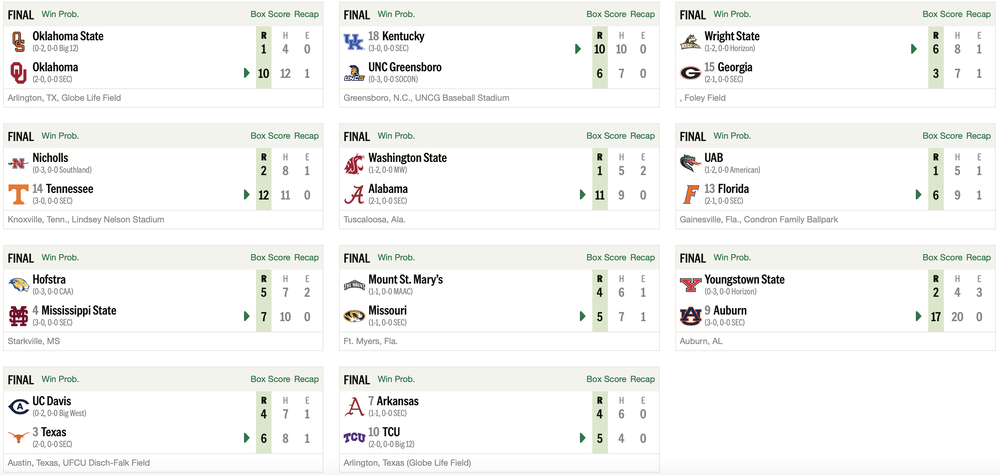This screenshot has width=1000, height=475.
Task: Open Recap for Wright State vs Georgia
Action: click(978, 14)
